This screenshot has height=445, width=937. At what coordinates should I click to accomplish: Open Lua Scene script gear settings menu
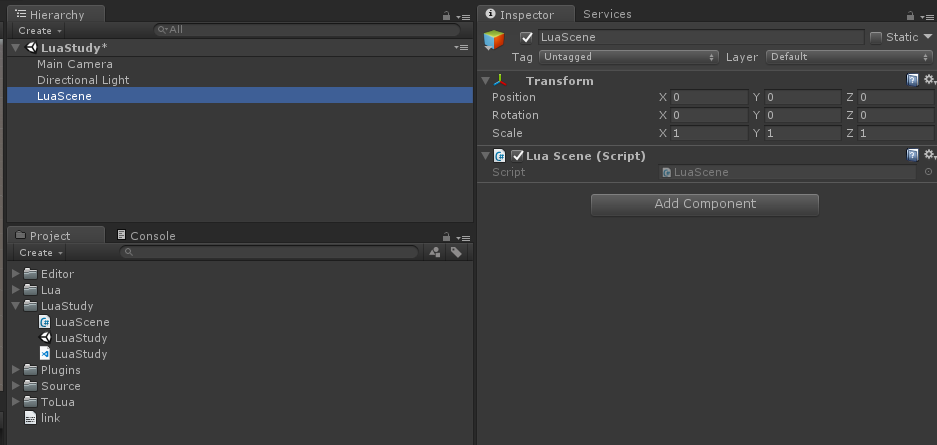click(929, 155)
